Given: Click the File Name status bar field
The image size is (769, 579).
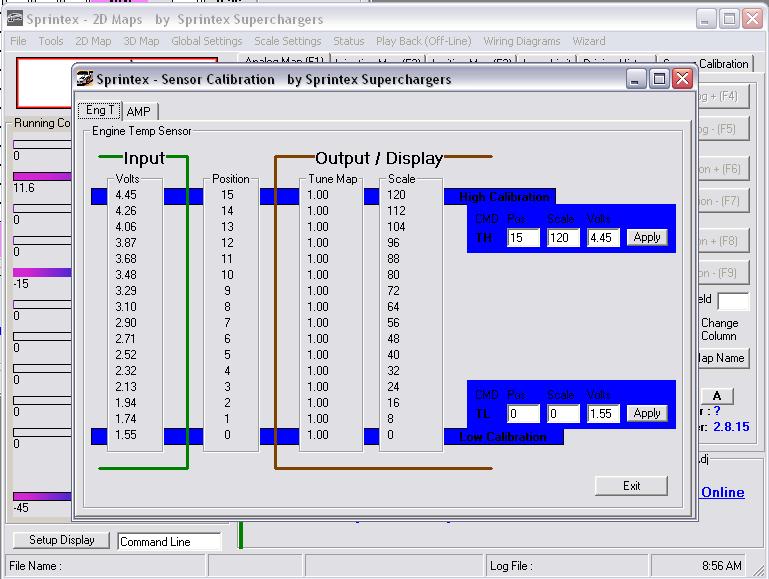Looking at the screenshot, I should [105, 566].
